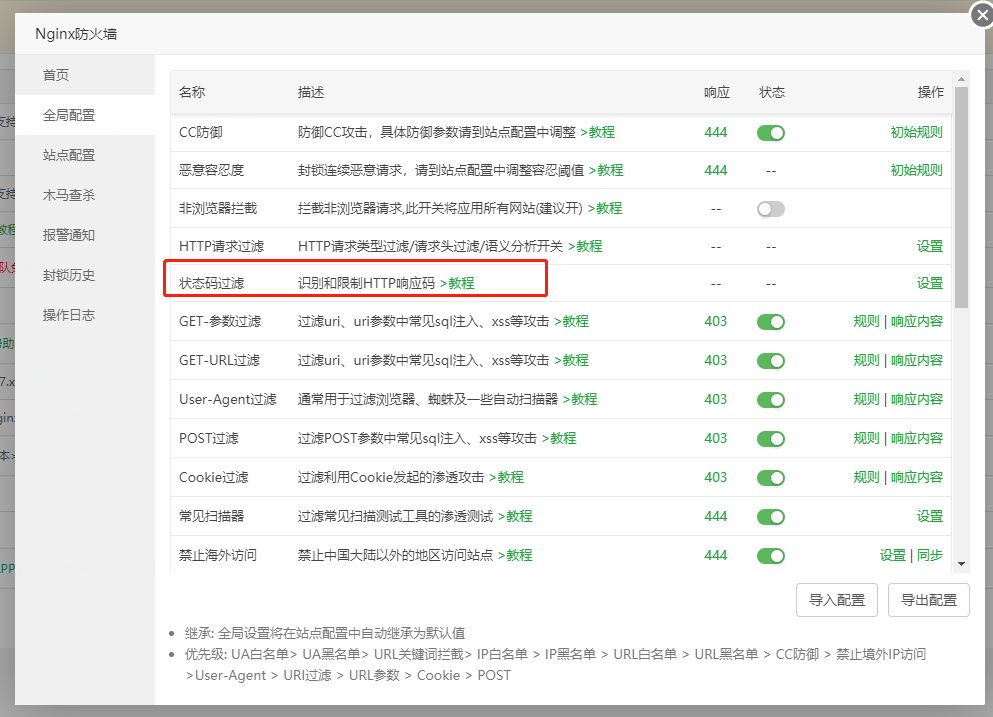Open 设置 for 禁止海外访问

coord(892,555)
